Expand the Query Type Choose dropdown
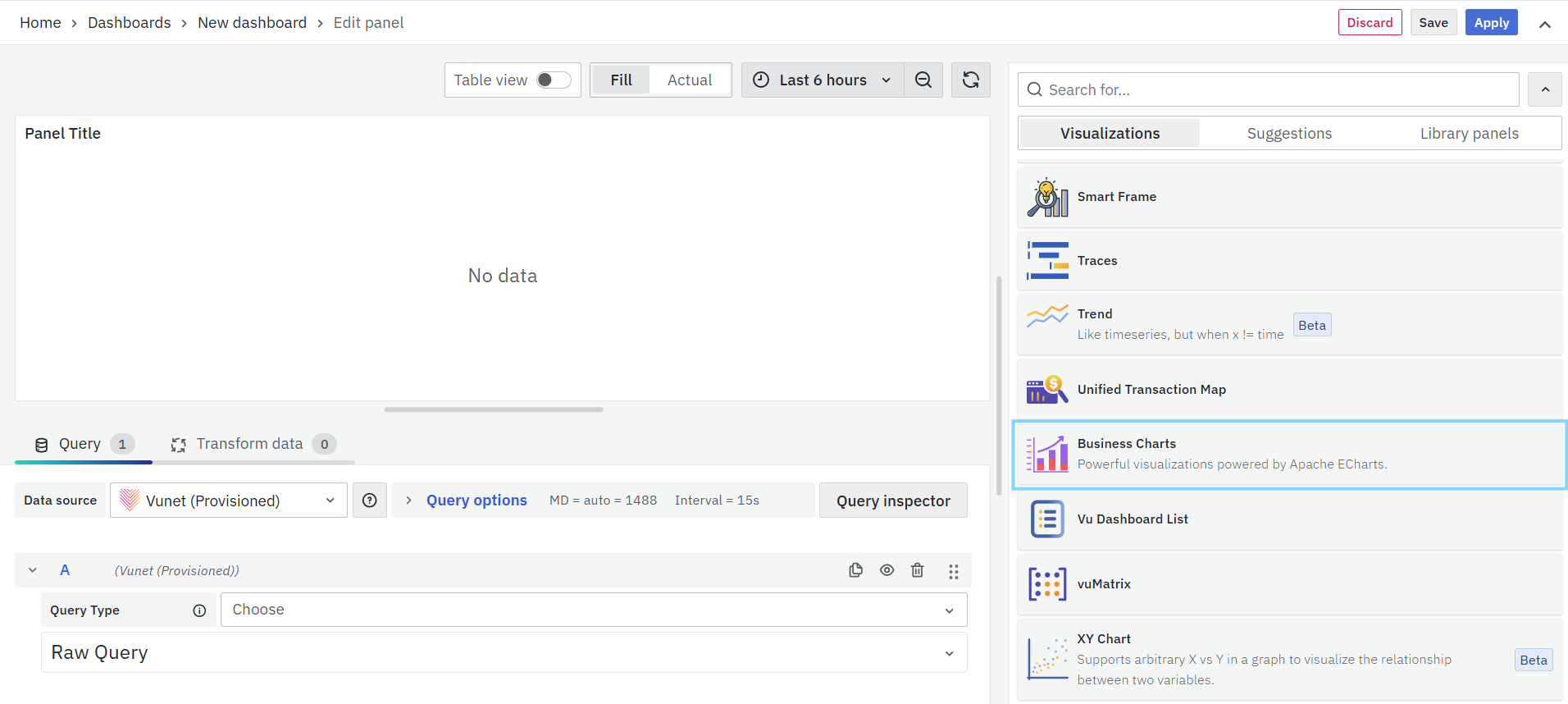This screenshot has width=1568, height=704. [593, 610]
